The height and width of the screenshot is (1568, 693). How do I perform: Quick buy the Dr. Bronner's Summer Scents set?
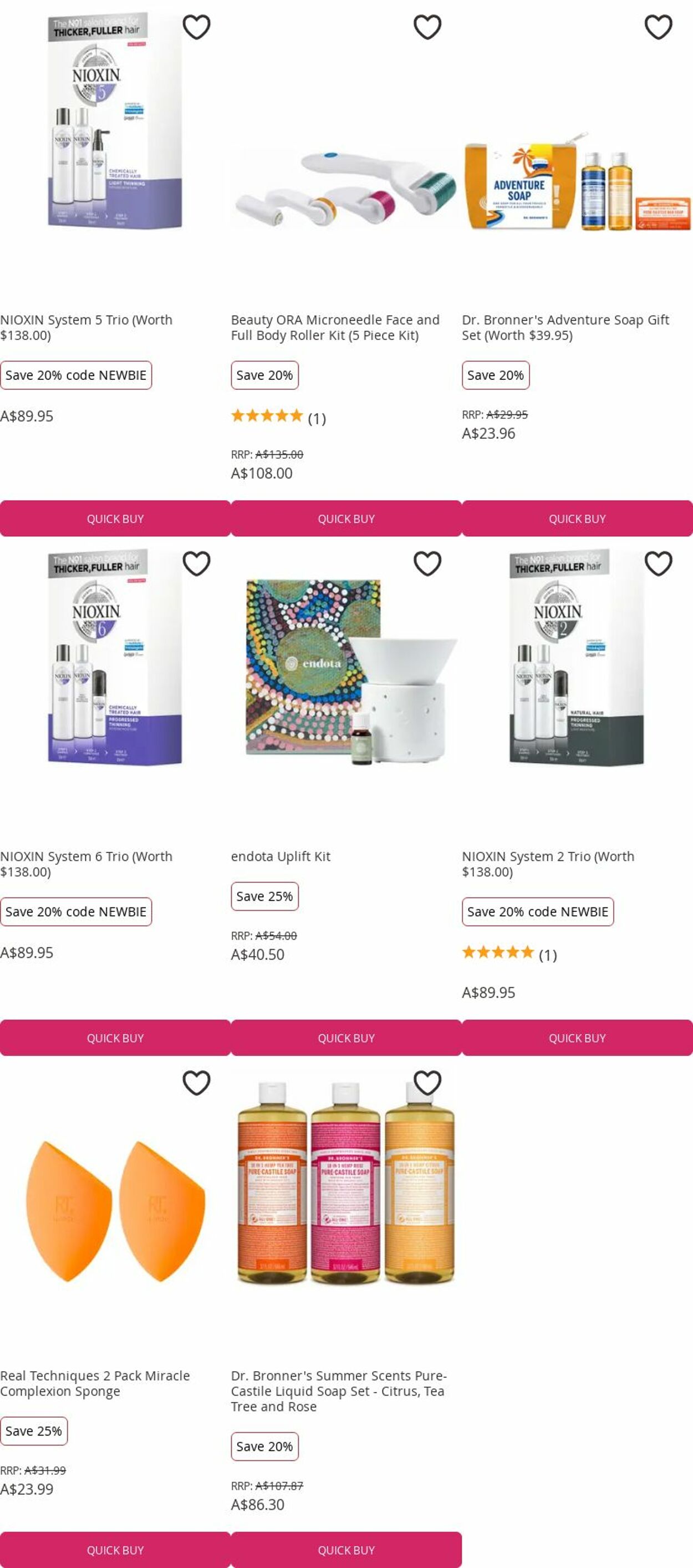[346, 1550]
